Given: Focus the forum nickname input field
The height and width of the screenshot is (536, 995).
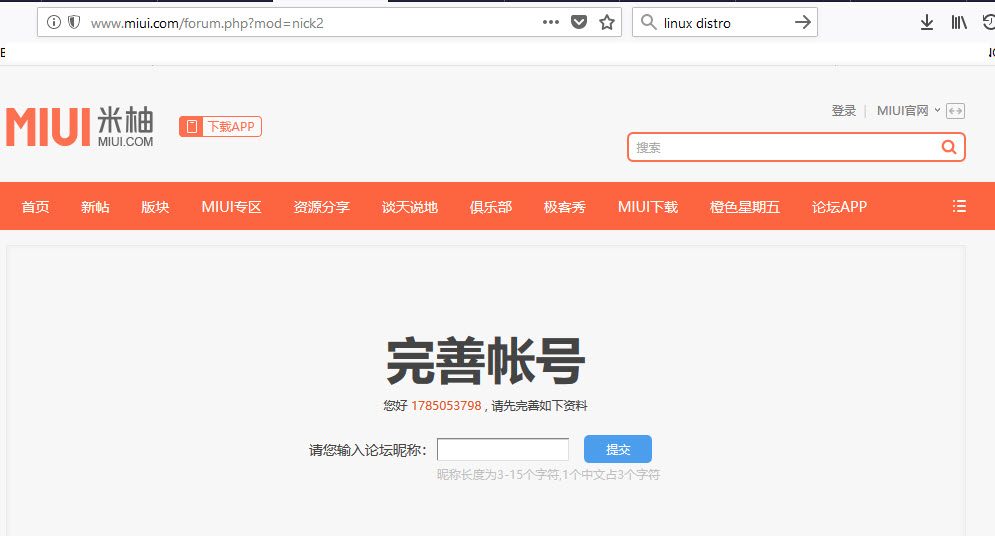Looking at the screenshot, I should [x=502, y=450].
